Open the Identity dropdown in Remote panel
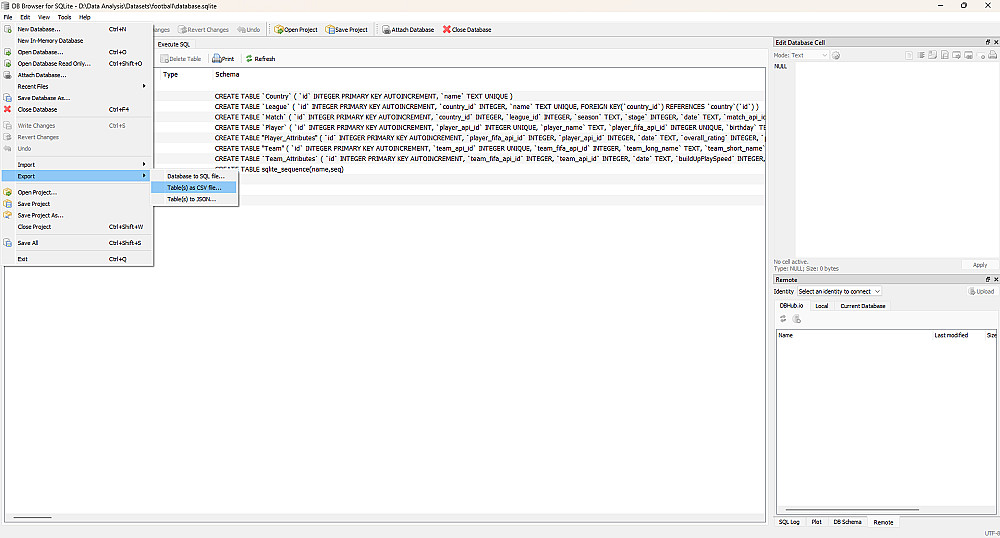 point(839,291)
